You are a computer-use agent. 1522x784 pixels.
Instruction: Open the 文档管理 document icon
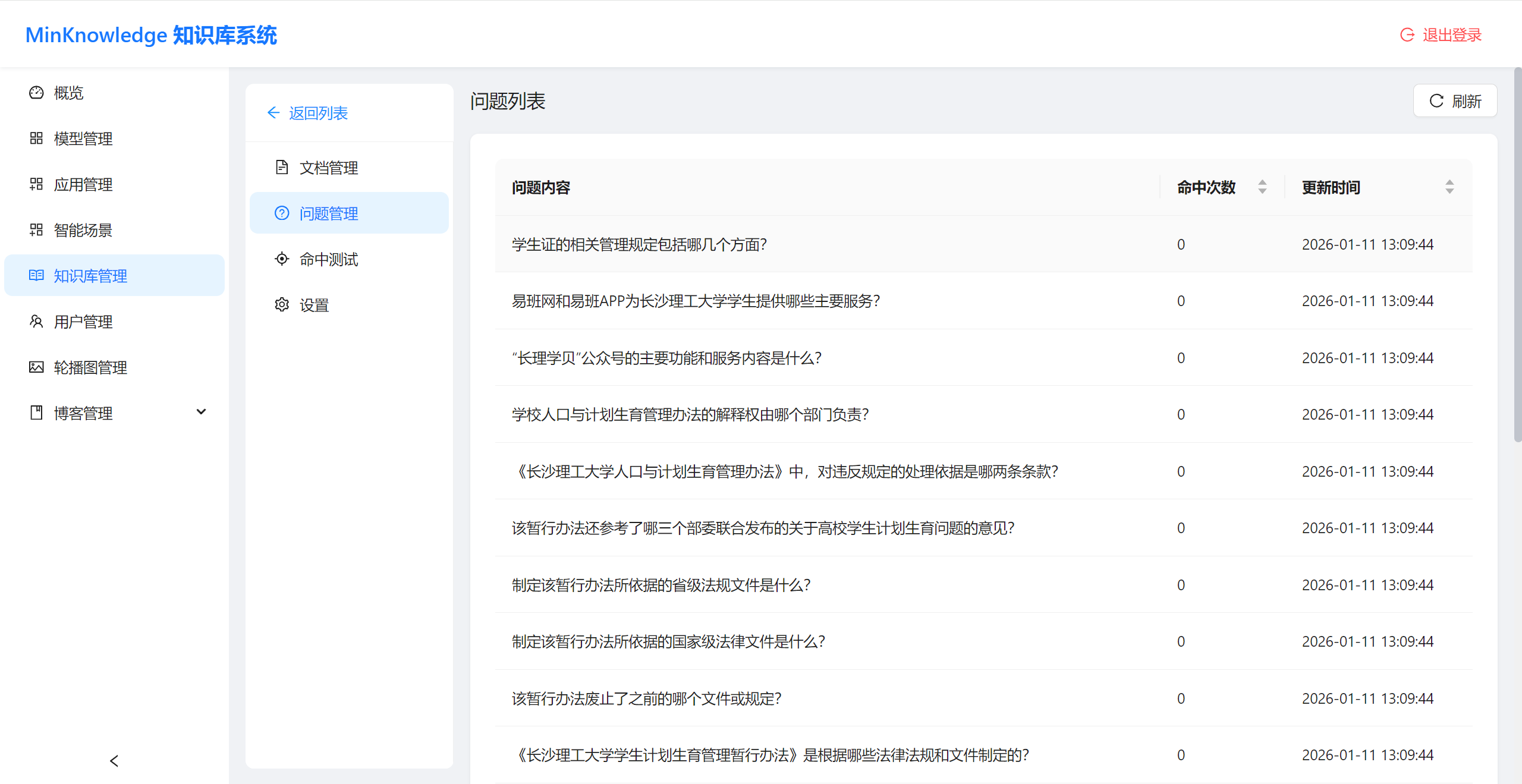282,167
